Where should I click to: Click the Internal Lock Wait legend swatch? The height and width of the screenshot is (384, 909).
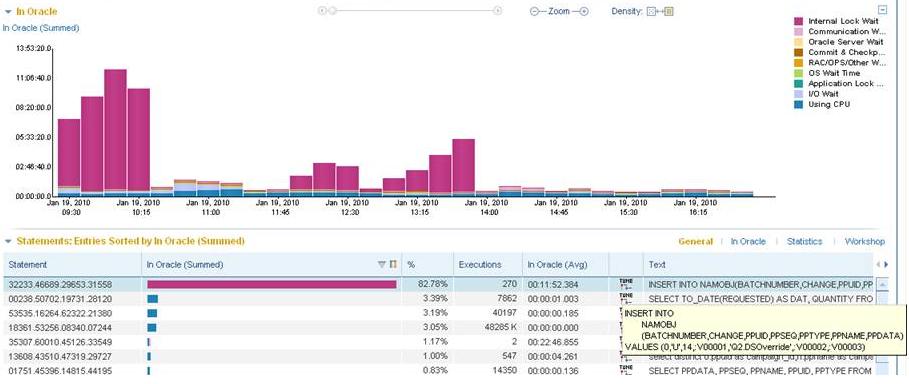point(798,21)
